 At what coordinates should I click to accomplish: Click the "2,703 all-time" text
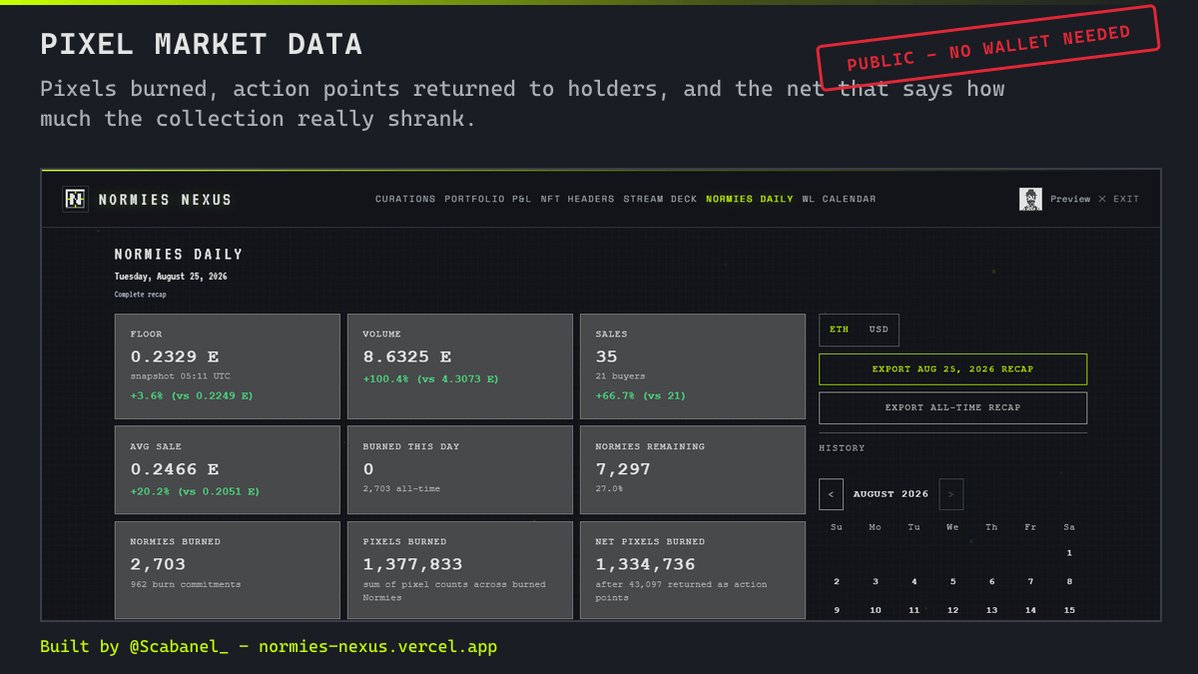401,488
